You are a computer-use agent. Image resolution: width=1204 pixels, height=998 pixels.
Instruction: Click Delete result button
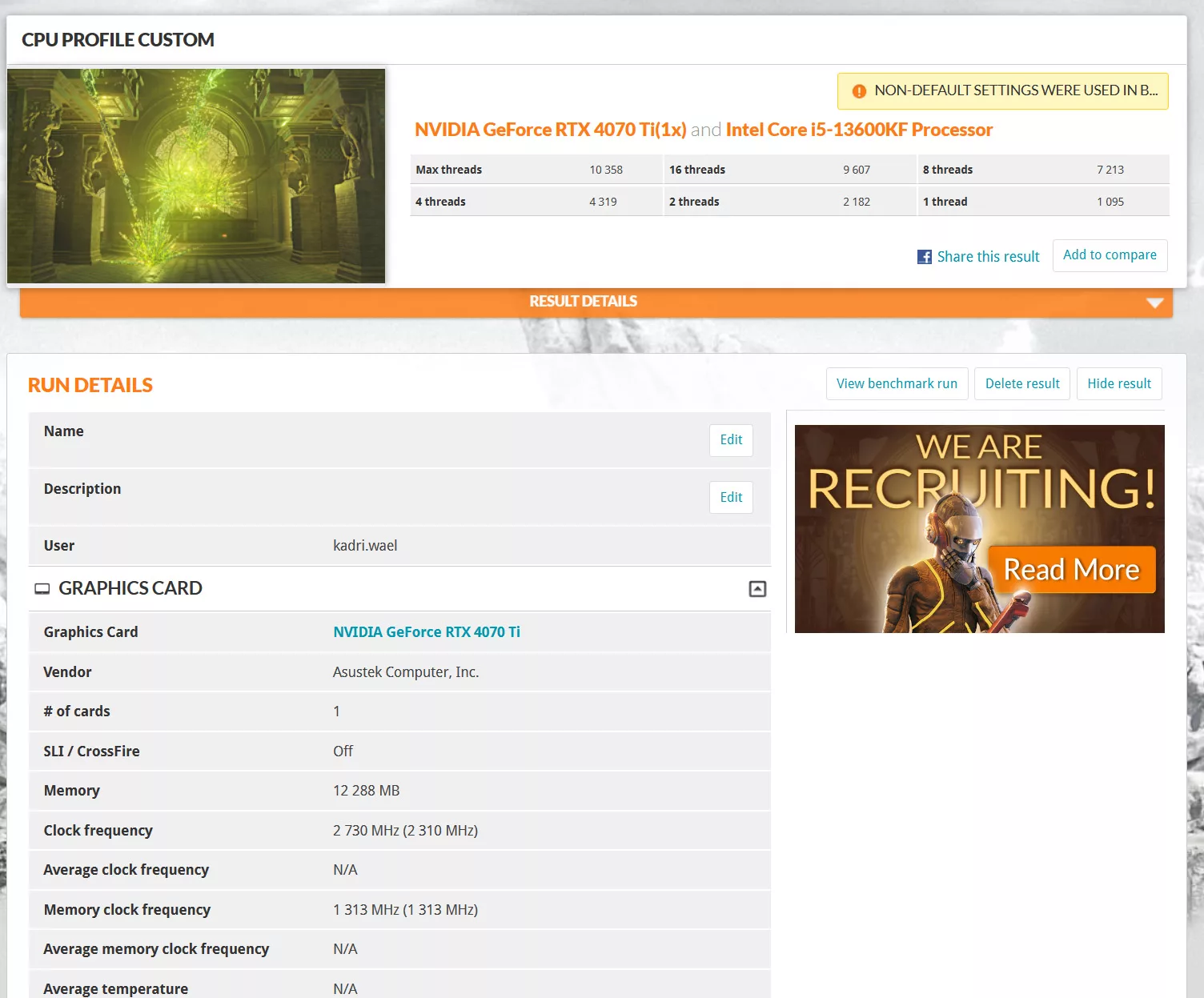[x=1022, y=383]
